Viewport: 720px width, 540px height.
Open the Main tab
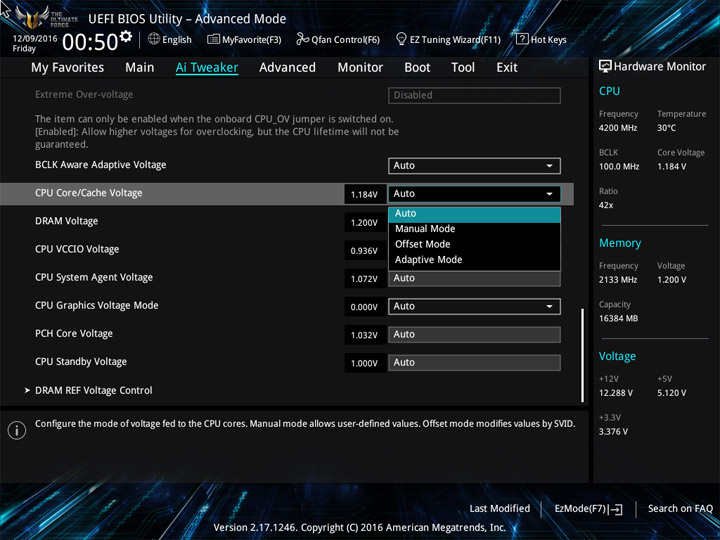pyautogui.click(x=140, y=68)
